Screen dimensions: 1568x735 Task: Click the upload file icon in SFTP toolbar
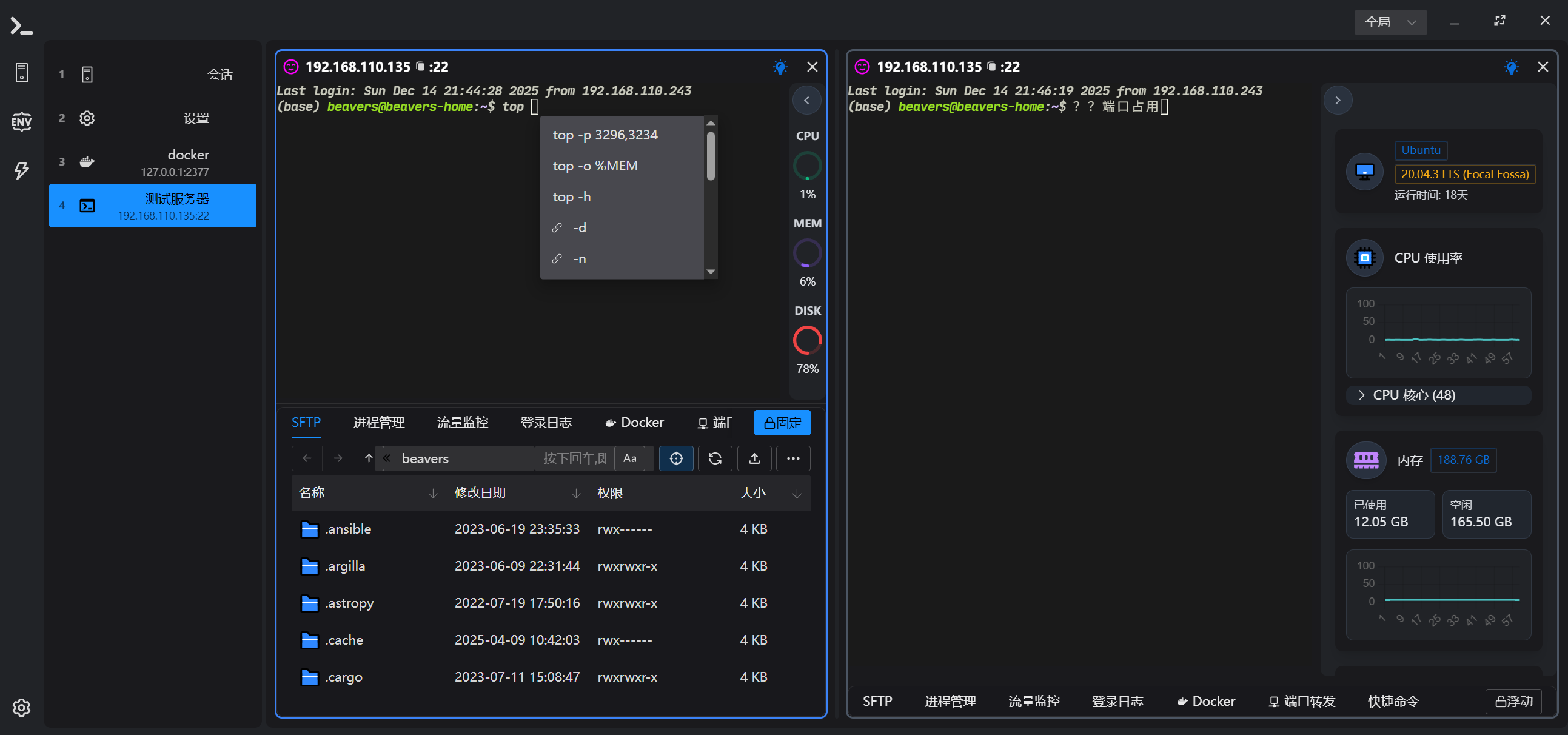754,458
